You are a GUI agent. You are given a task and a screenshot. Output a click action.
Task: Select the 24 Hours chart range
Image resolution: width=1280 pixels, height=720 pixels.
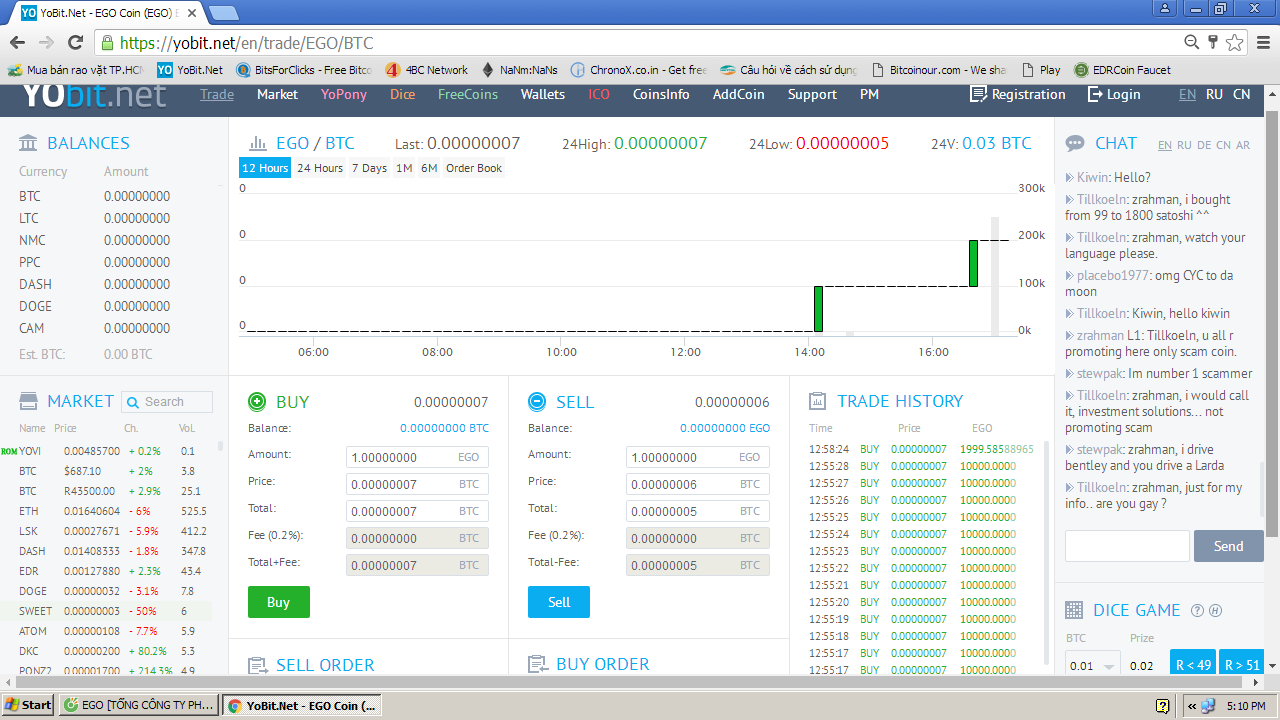click(320, 168)
